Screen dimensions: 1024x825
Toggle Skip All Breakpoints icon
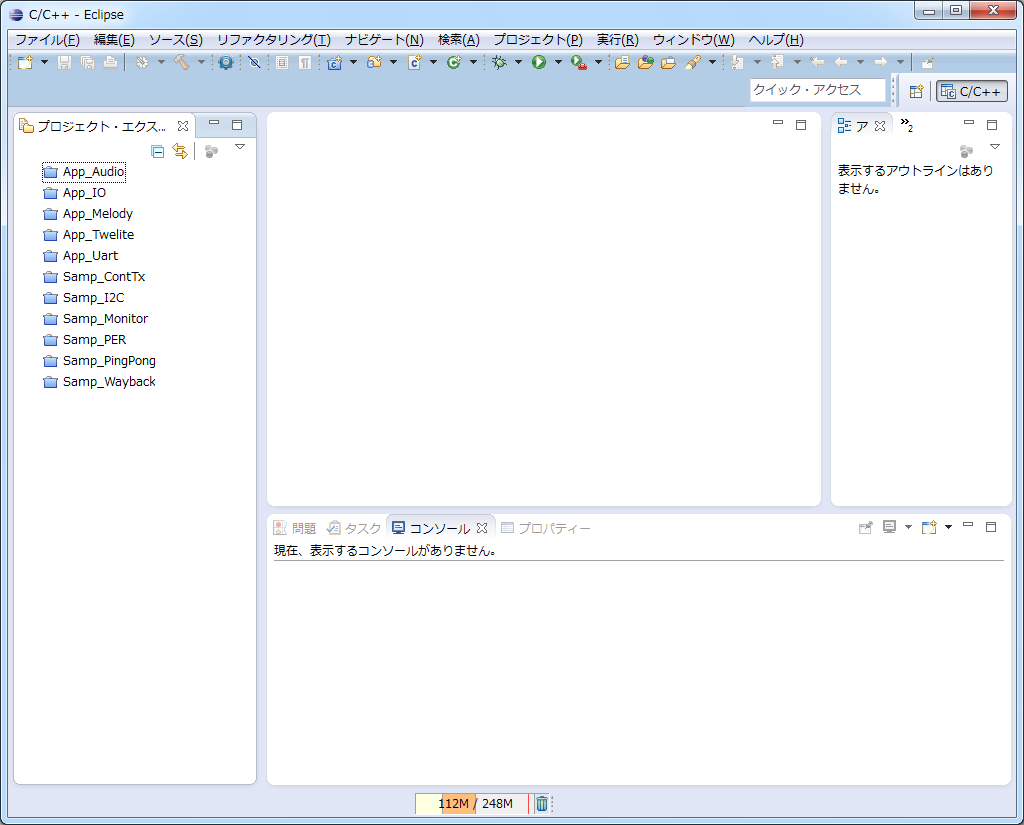pos(254,63)
